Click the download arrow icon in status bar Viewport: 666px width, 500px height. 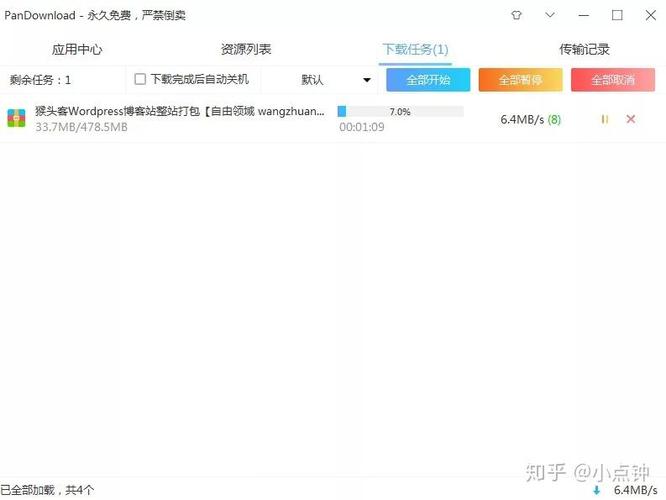point(597,490)
